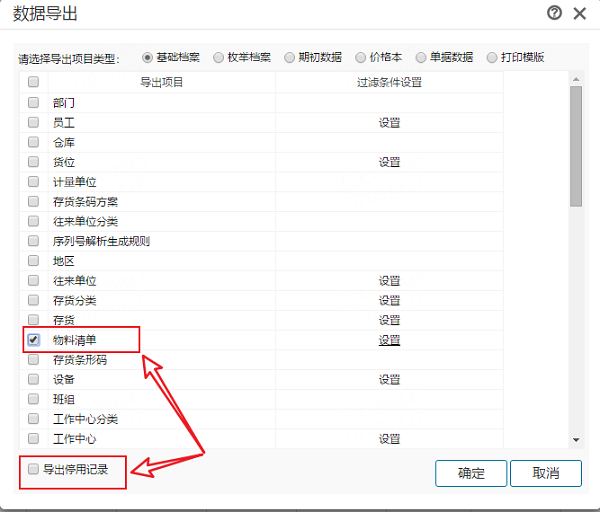The image size is (600, 512).
Task: Check the 部门 checkbox
Action: tap(33, 102)
